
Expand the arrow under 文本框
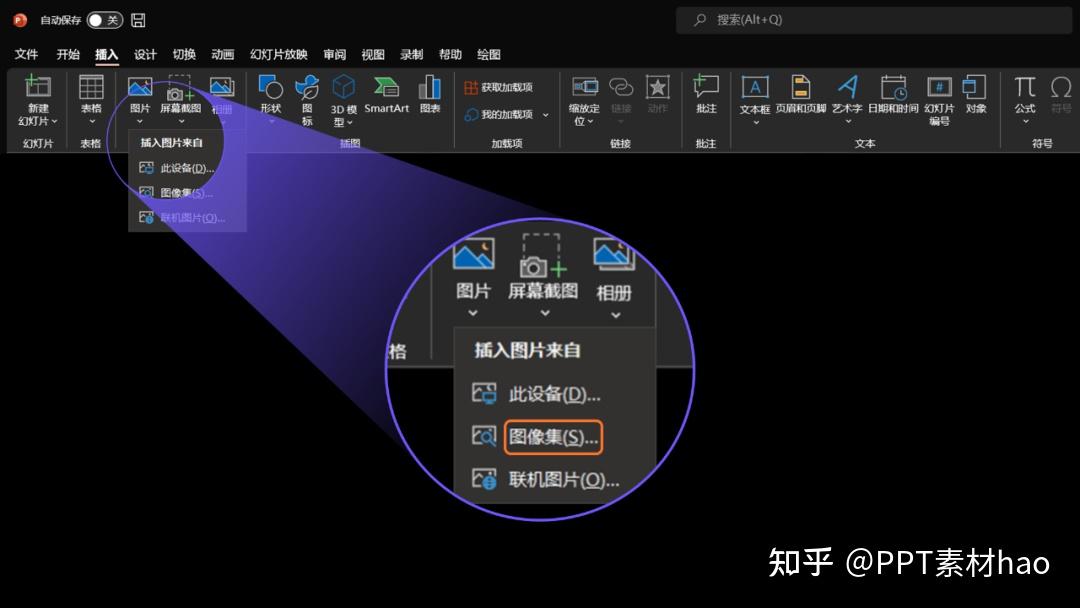(x=756, y=123)
